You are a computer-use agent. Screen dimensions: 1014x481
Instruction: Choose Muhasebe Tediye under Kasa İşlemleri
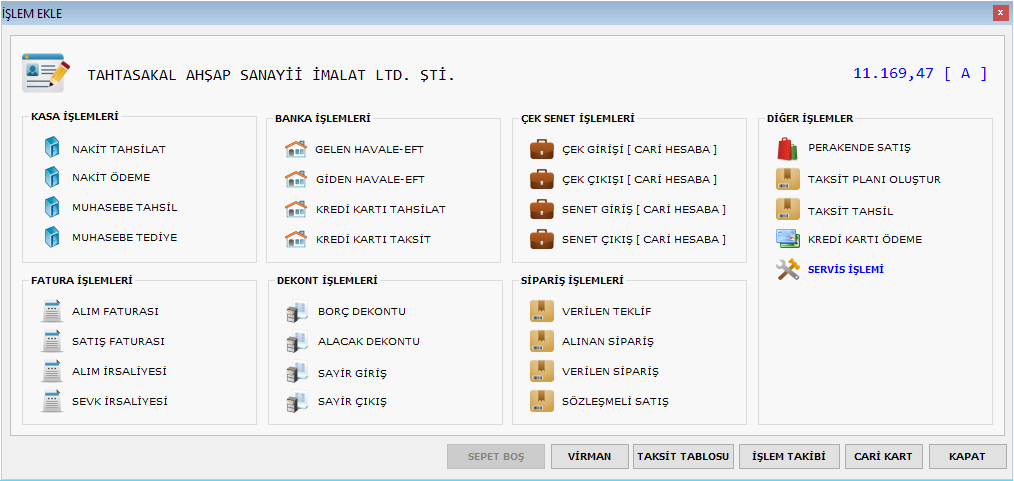point(124,237)
